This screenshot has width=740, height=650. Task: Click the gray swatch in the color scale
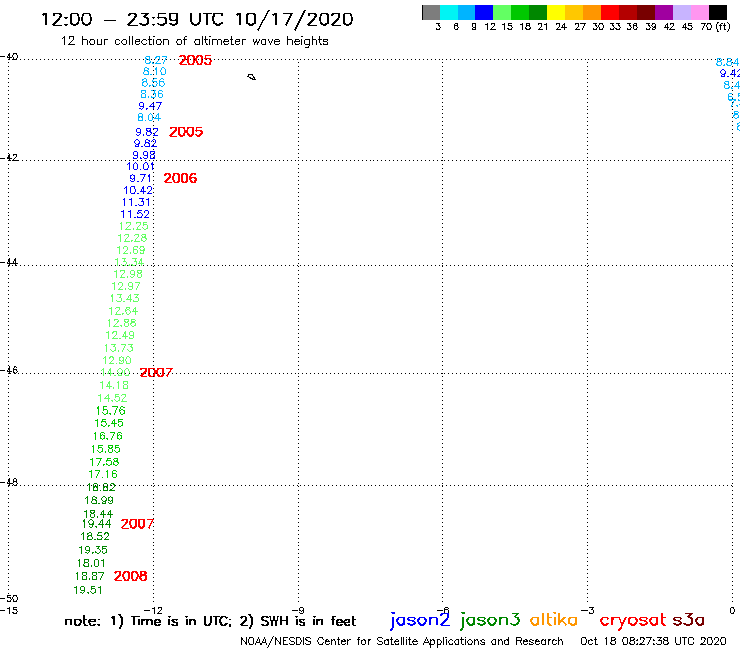[431, 12]
